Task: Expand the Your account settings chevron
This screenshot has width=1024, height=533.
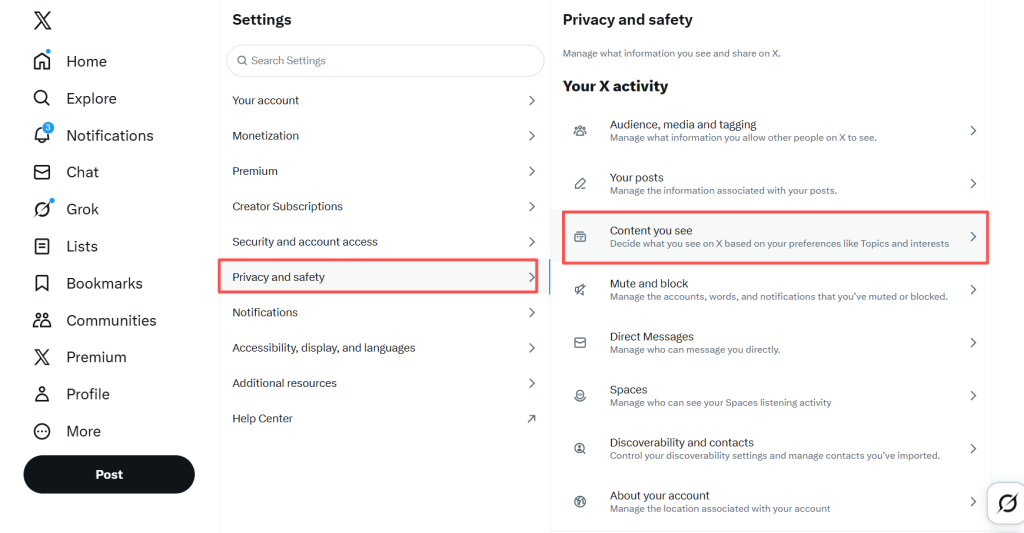Action: 532,101
